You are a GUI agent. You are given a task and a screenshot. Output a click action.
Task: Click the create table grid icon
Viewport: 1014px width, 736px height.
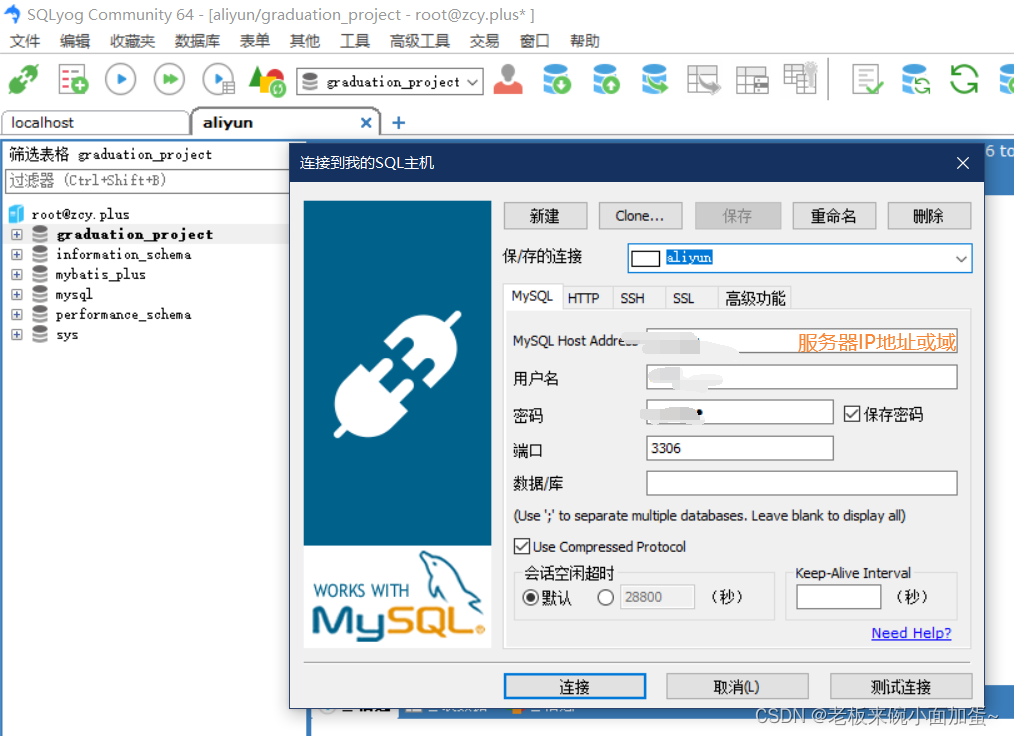point(752,80)
